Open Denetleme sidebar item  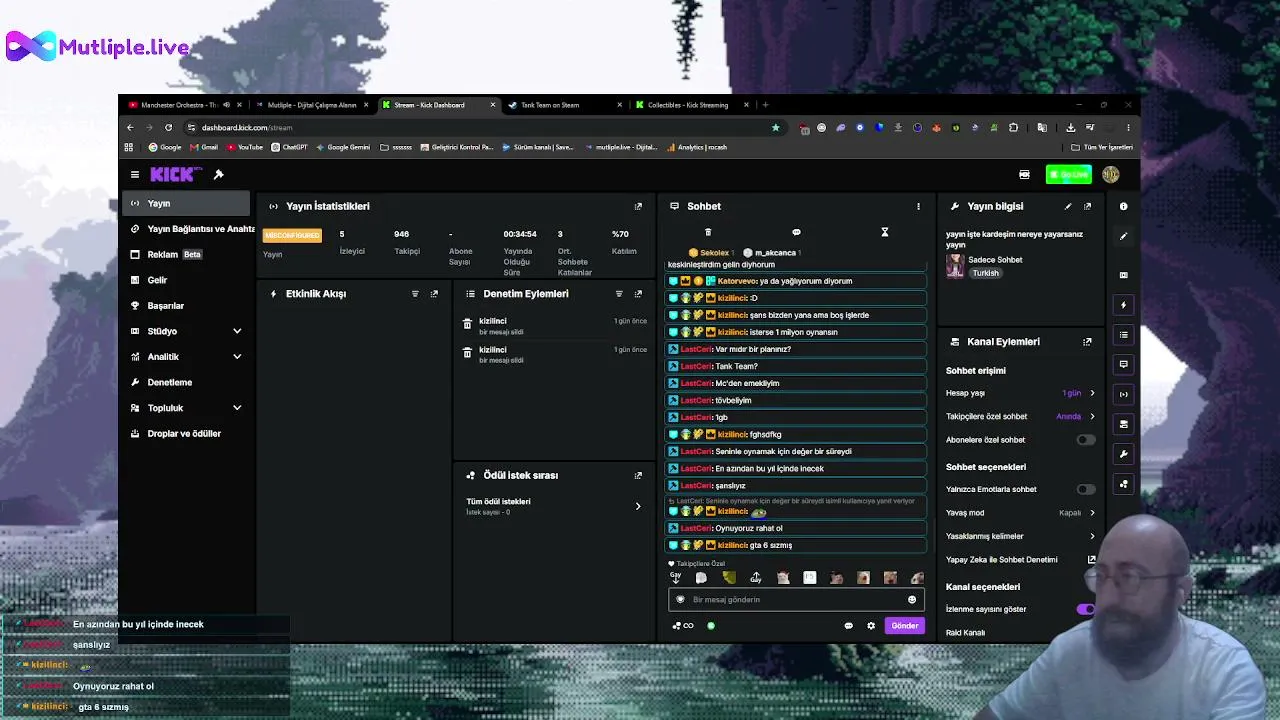[x=186, y=383]
